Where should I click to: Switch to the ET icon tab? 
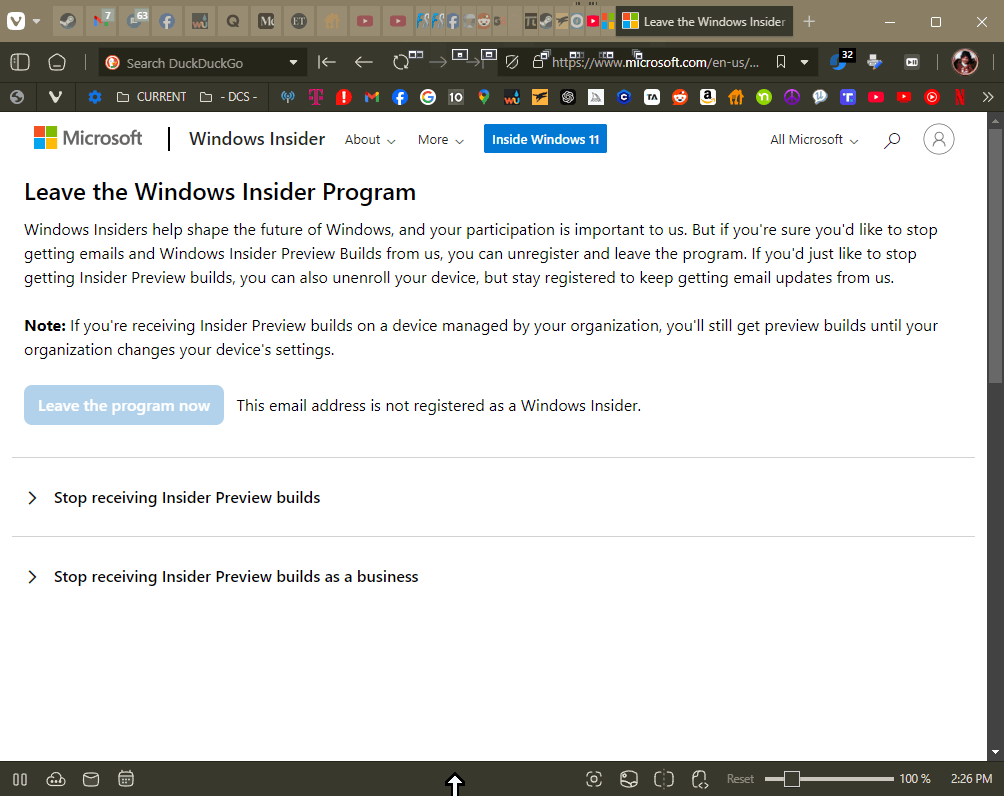click(299, 21)
